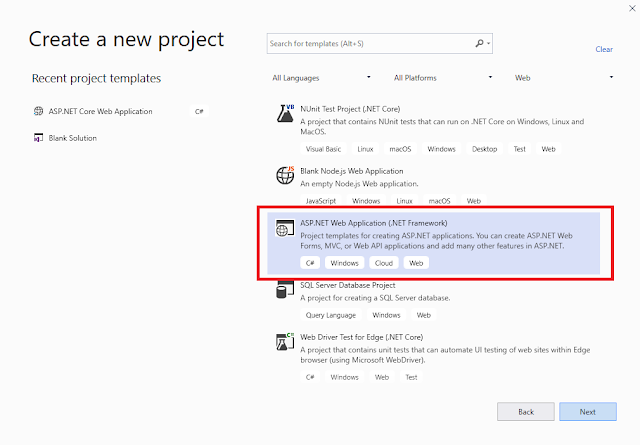
Task: Expand the search options arrow beside the magnifier
Action: point(489,43)
